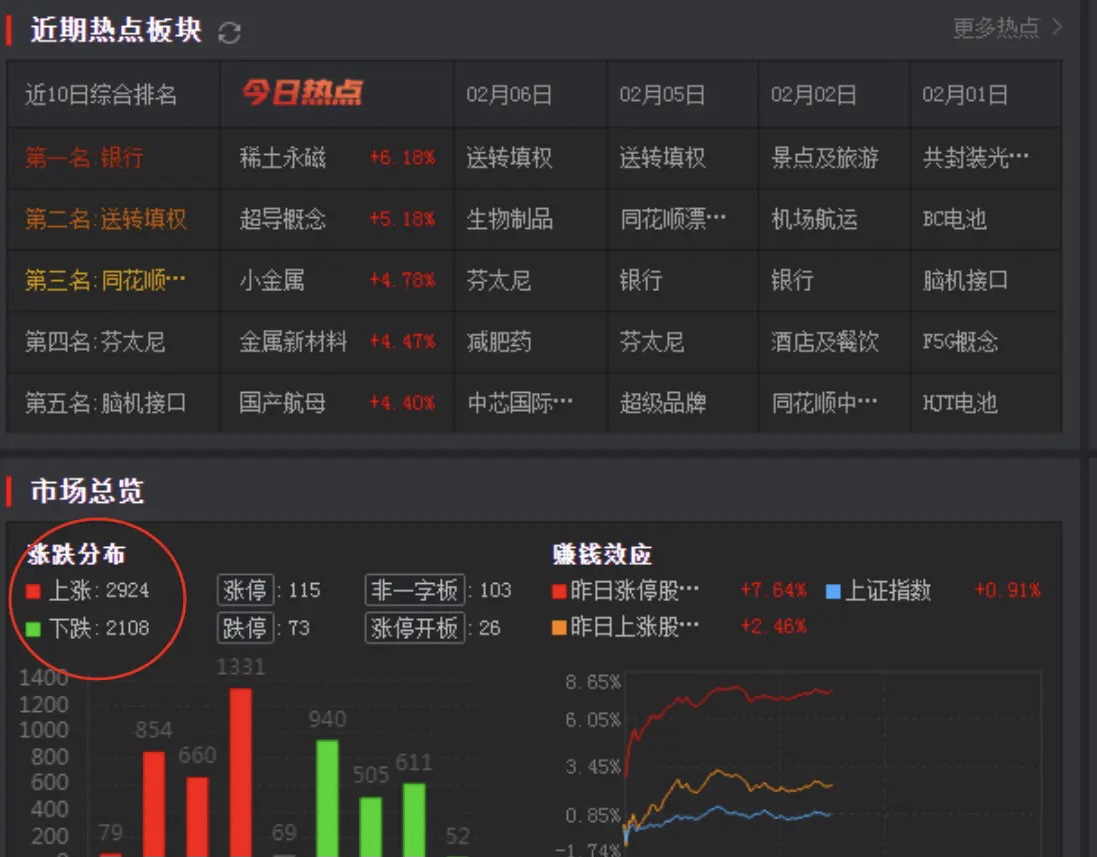Click the 市场总览 section title
The width and height of the screenshot is (1097, 857).
(87, 491)
